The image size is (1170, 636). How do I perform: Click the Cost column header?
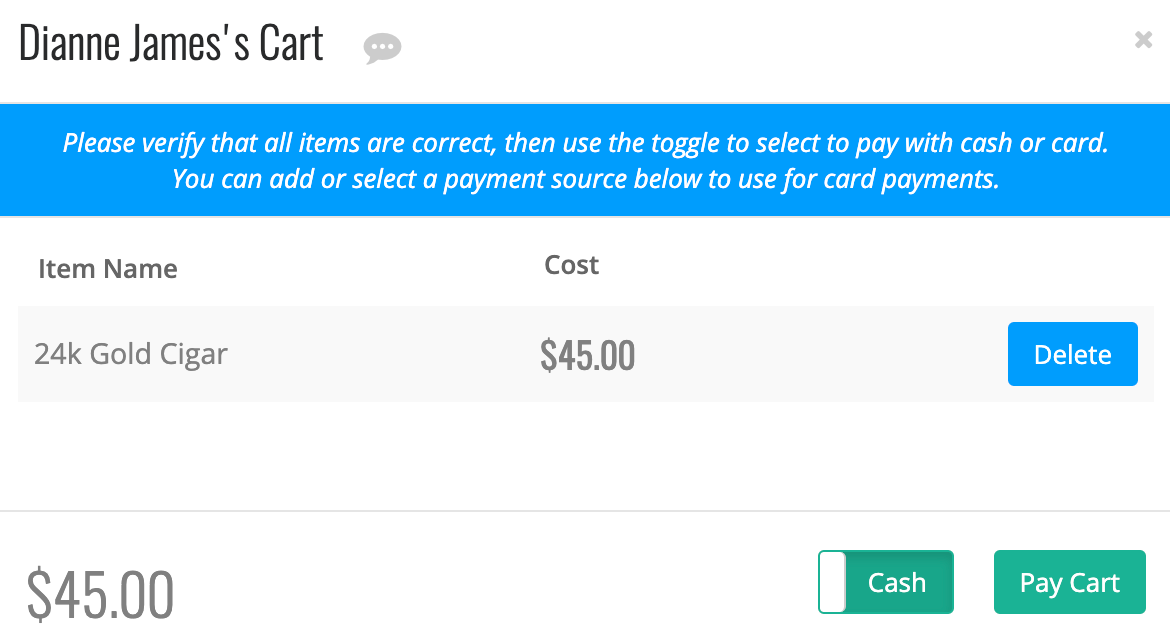(x=572, y=265)
